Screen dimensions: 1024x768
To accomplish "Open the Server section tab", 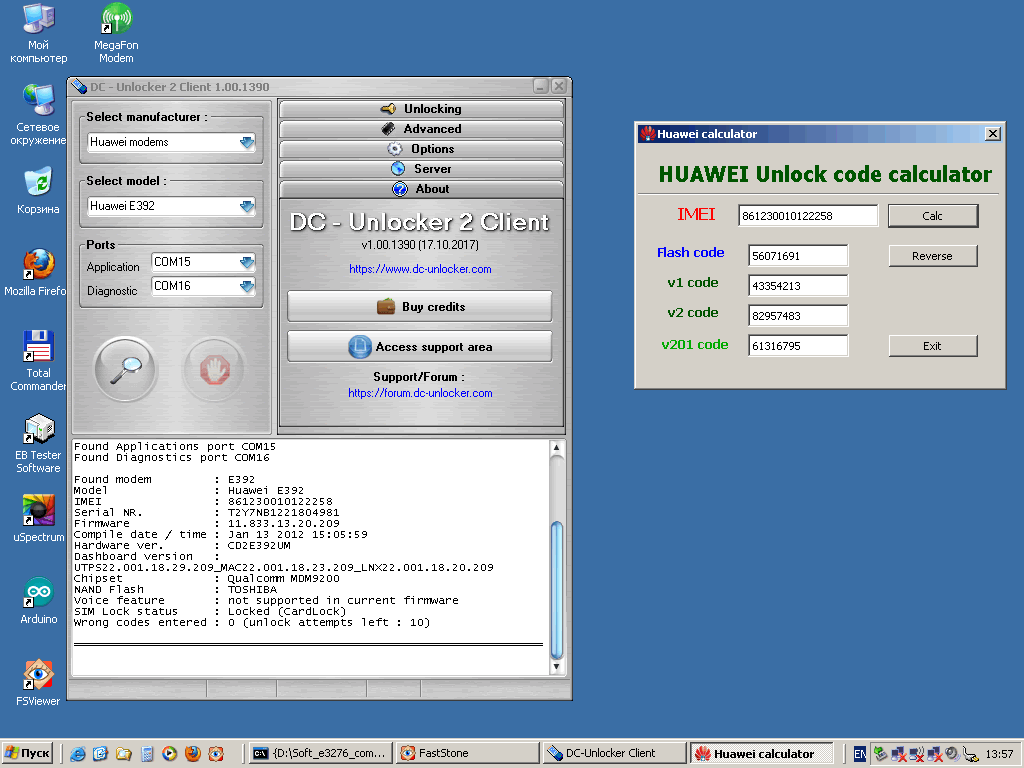I will [x=421, y=169].
